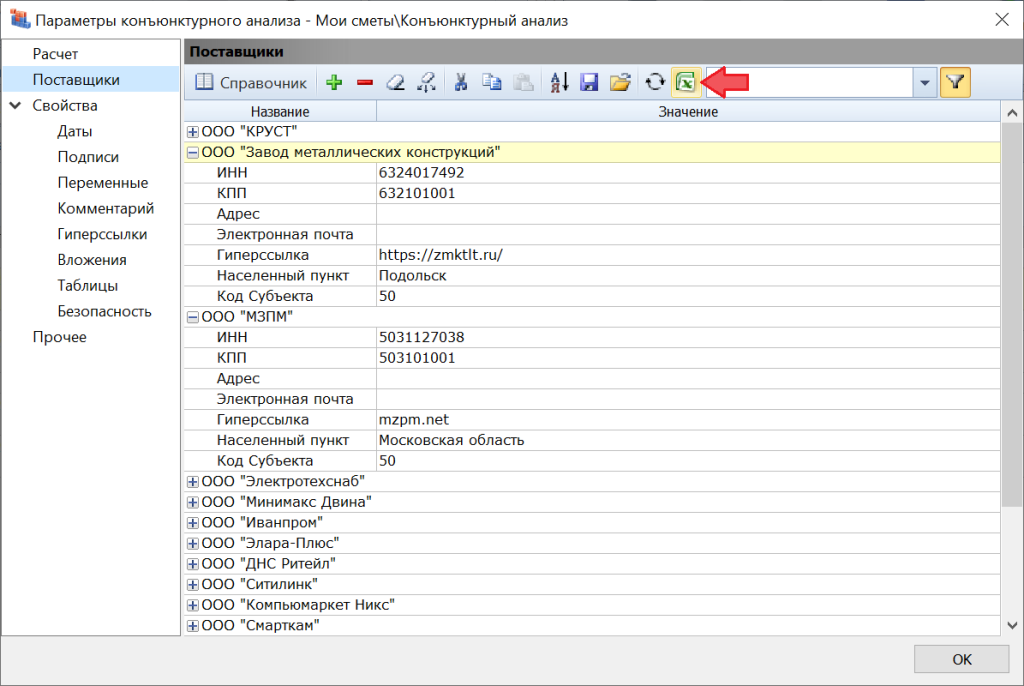The height and width of the screenshot is (686, 1024).
Task: Click the open folder icon
Action: click(x=620, y=83)
